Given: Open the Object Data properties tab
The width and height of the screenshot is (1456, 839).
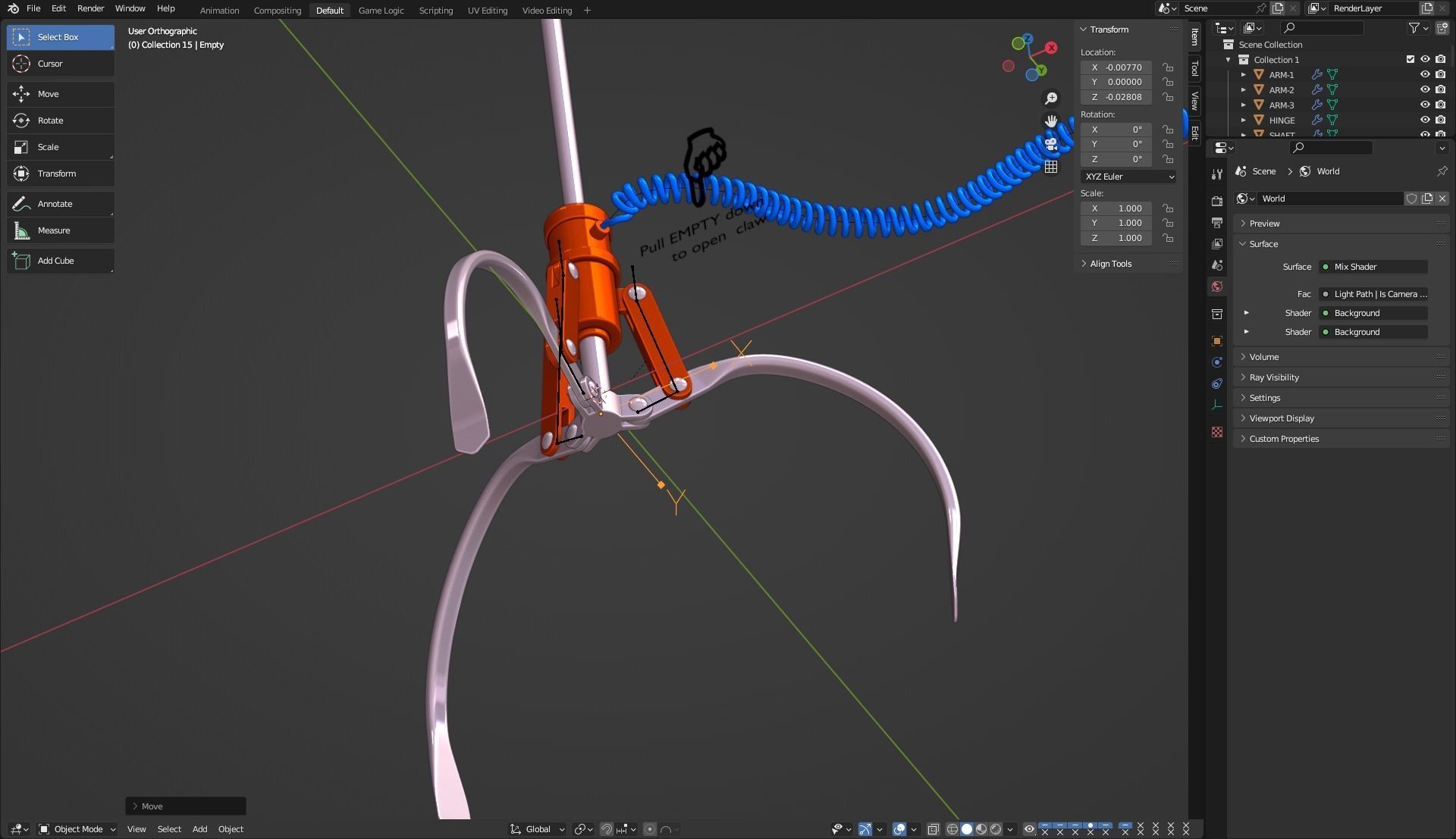Looking at the screenshot, I should 1217,405.
